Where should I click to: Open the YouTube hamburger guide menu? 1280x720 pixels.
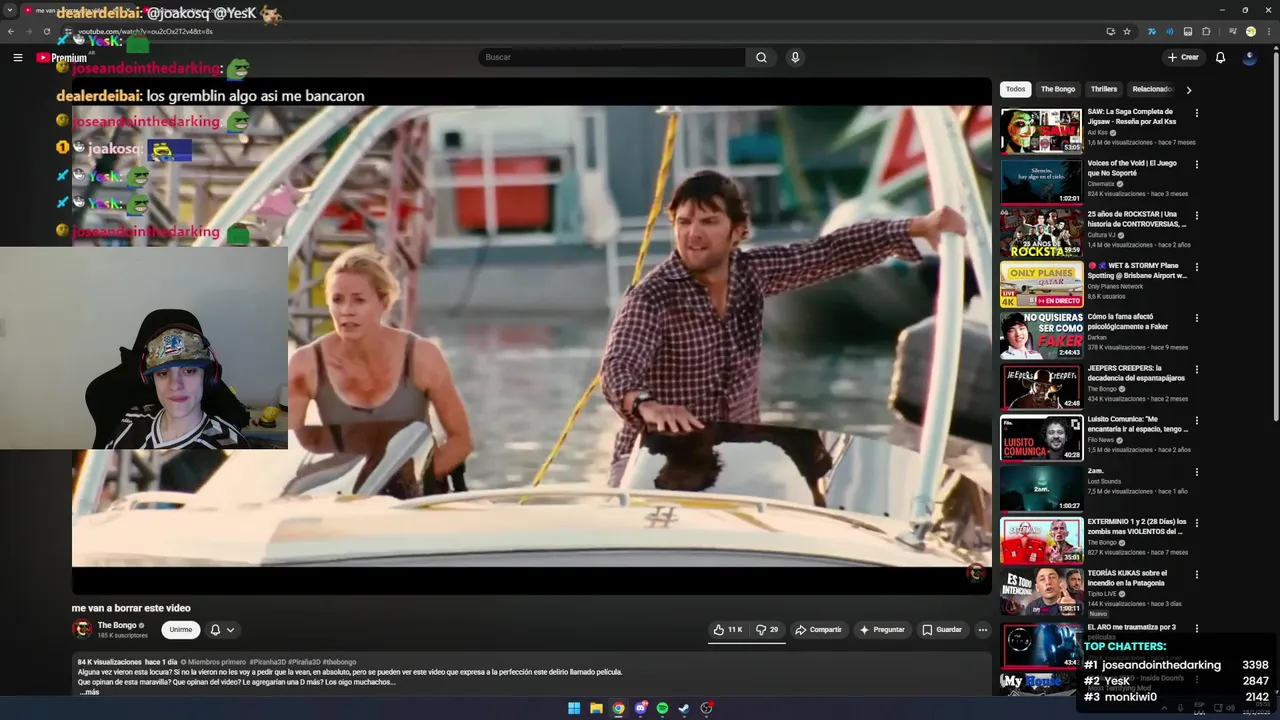click(17, 57)
